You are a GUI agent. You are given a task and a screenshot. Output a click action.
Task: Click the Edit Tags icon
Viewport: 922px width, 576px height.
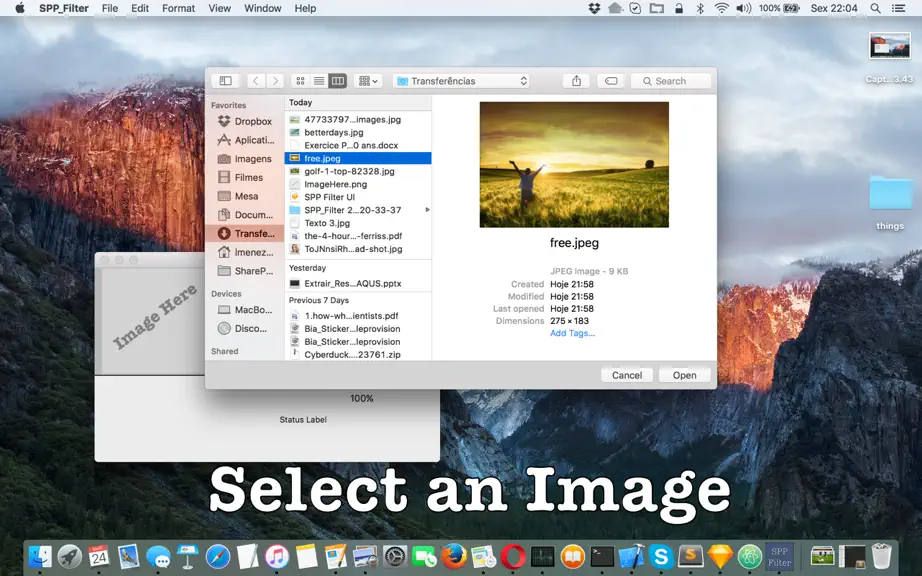coord(611,81)
